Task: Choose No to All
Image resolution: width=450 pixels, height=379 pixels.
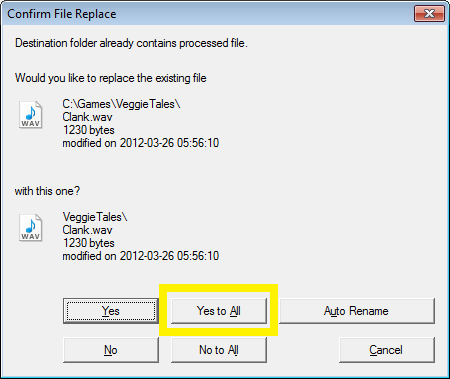Action: click(219, 350)
